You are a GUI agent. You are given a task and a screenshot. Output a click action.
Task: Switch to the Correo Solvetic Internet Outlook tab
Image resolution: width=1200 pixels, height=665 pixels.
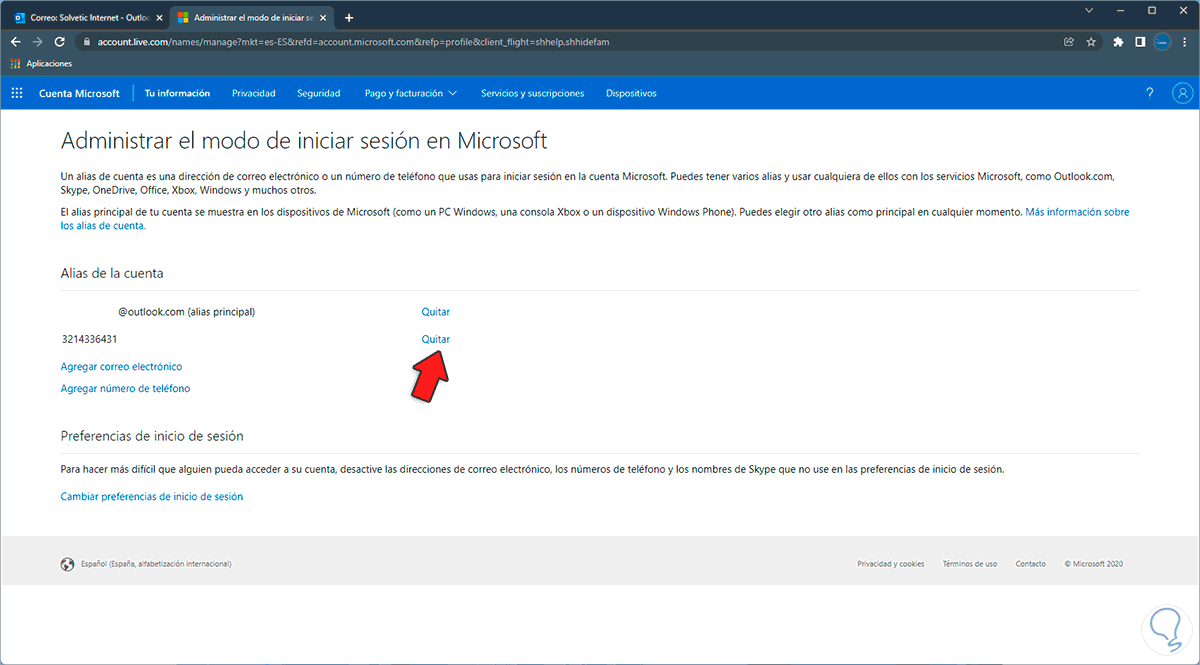[x=88, y=18]
